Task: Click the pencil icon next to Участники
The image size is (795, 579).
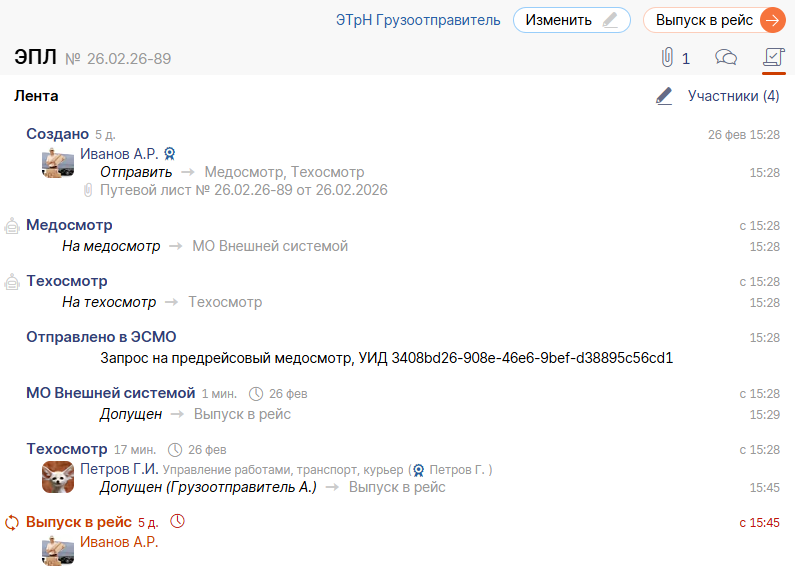Action: coord(664,96)
